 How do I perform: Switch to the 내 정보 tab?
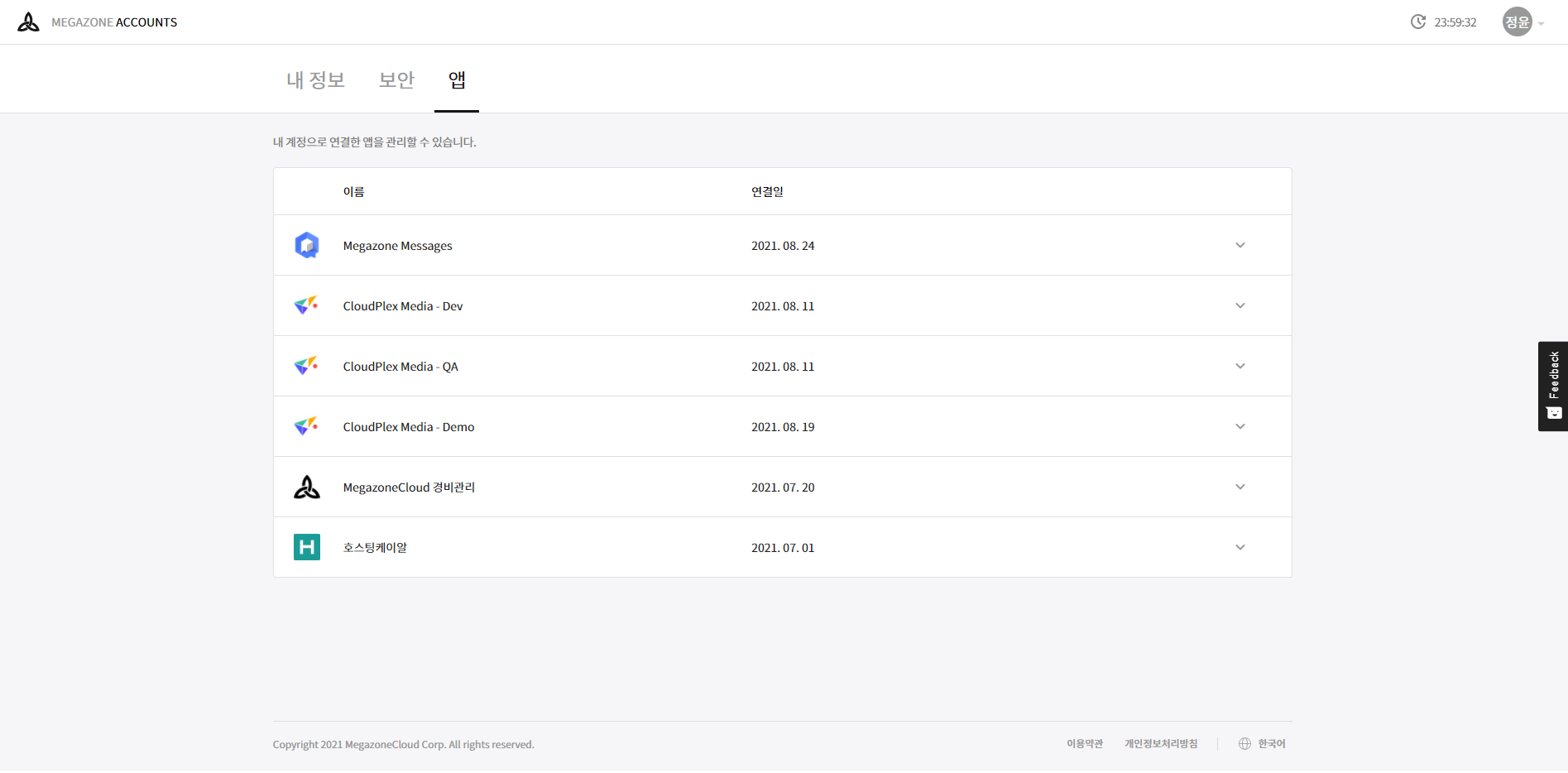[315, 79]
